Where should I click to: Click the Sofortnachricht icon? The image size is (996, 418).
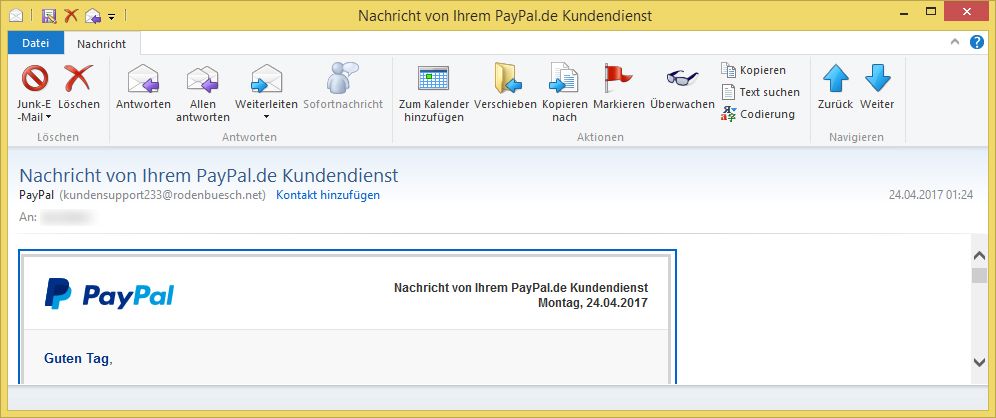tap(343, 78)
